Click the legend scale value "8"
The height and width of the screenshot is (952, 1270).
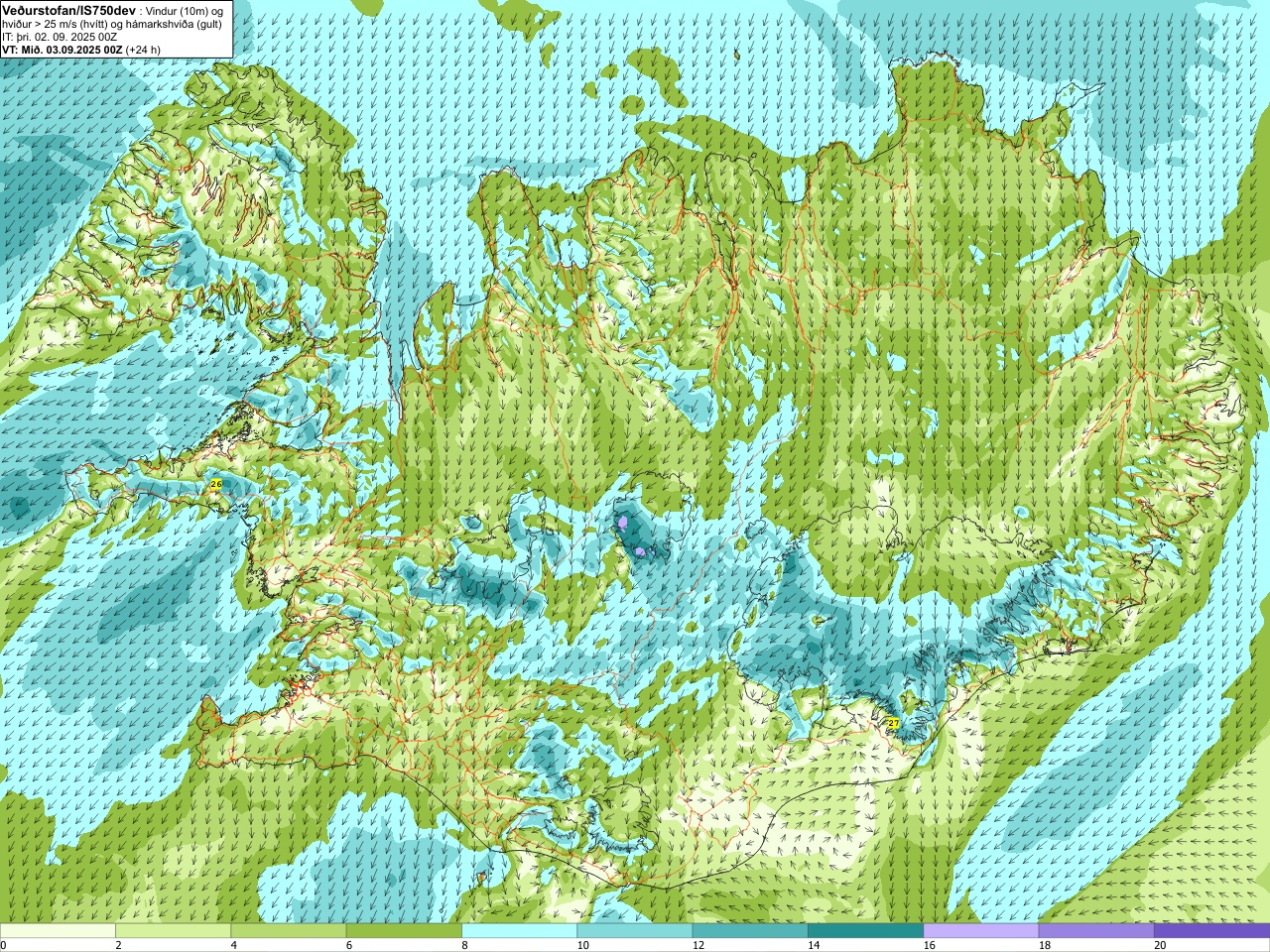(463, 945)
